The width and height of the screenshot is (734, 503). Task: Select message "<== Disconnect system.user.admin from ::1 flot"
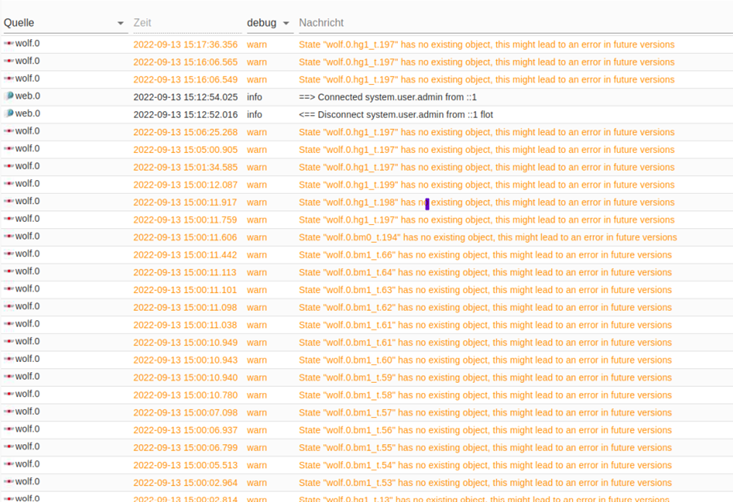(396, 115)
